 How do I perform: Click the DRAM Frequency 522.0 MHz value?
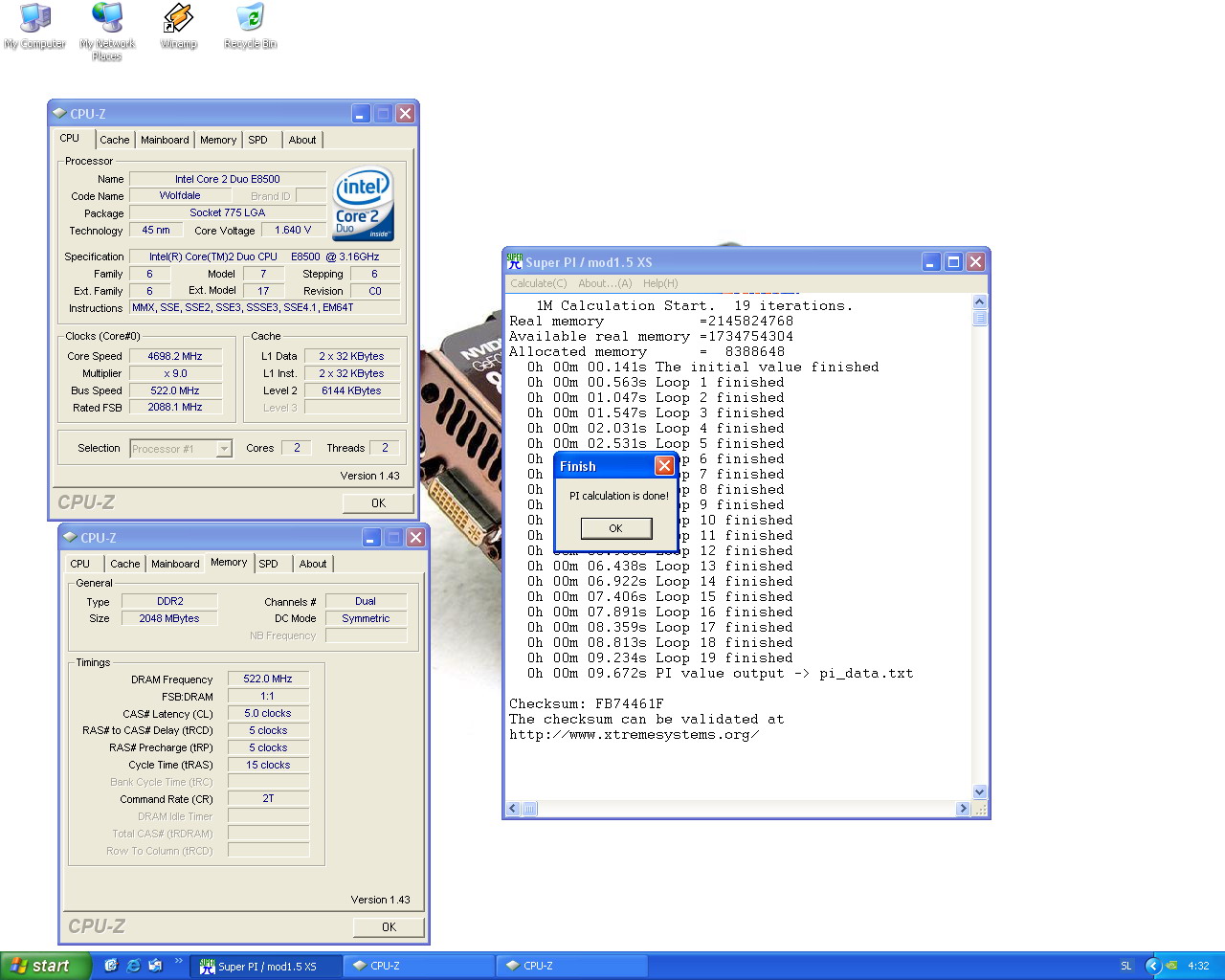268,679
